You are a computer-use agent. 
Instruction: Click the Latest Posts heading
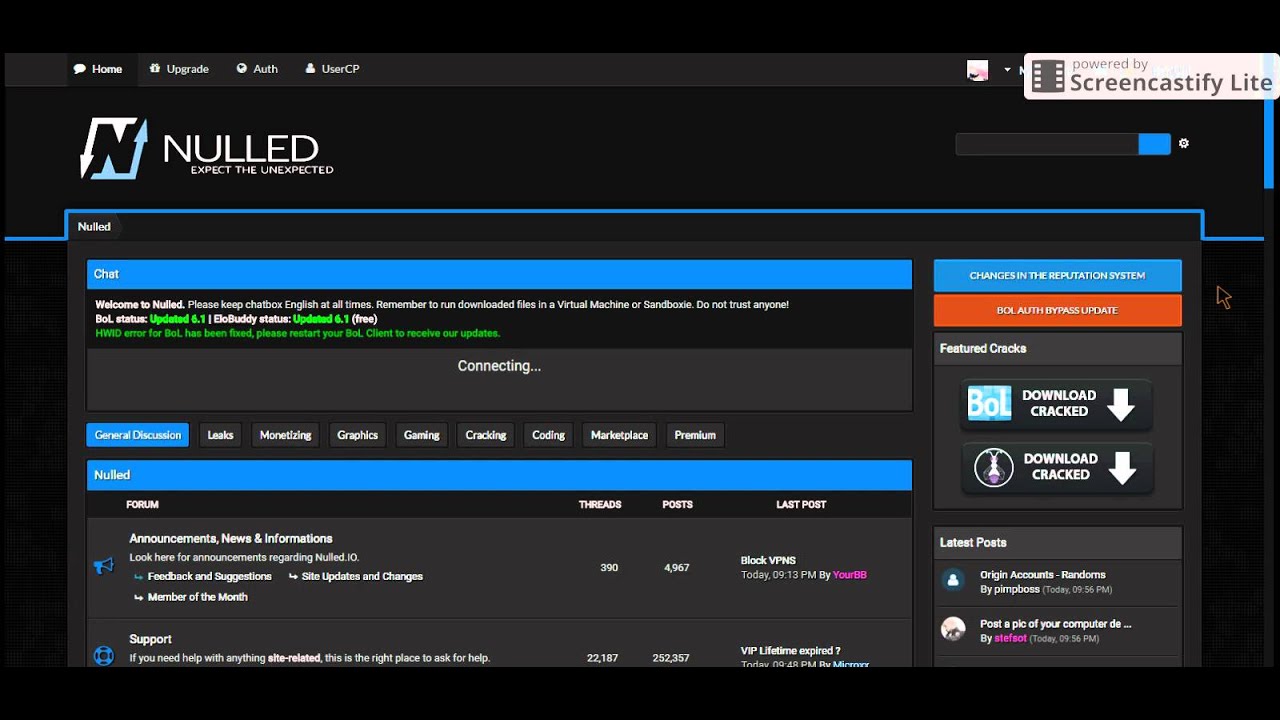[x=973, y=543]
